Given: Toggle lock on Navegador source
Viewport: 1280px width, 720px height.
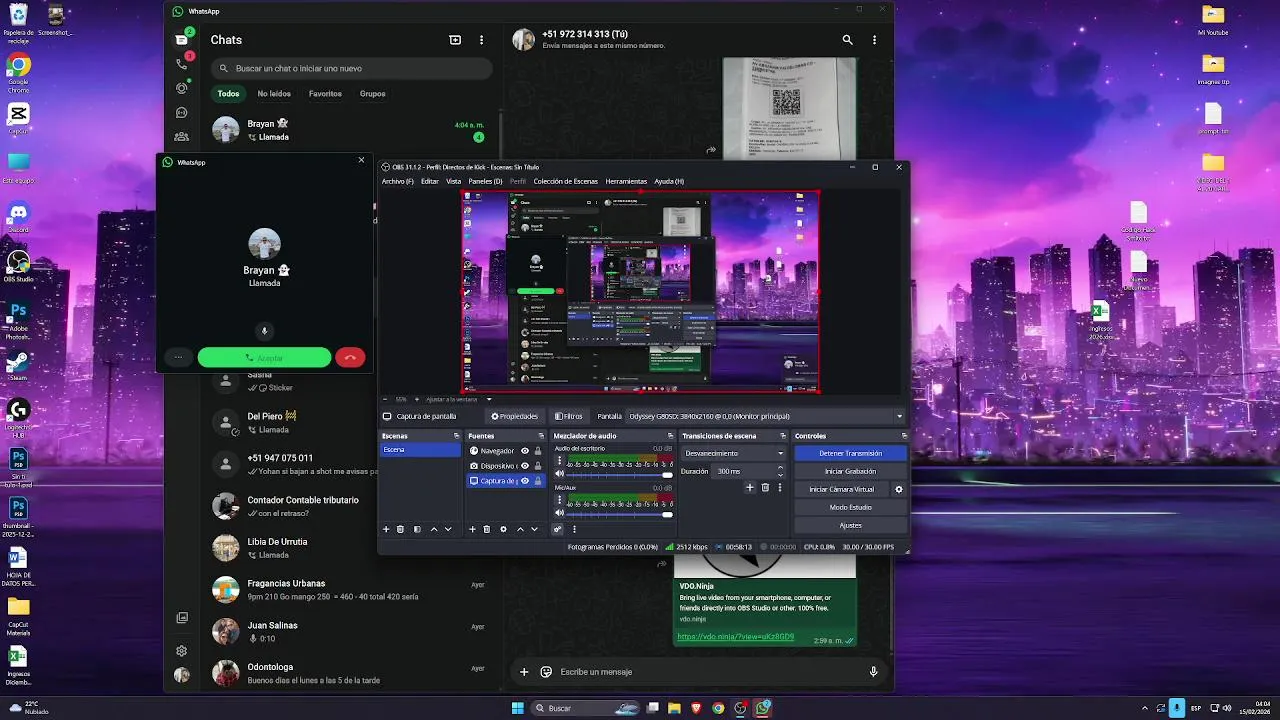Looking at the screenshot, I should point(538,451).
